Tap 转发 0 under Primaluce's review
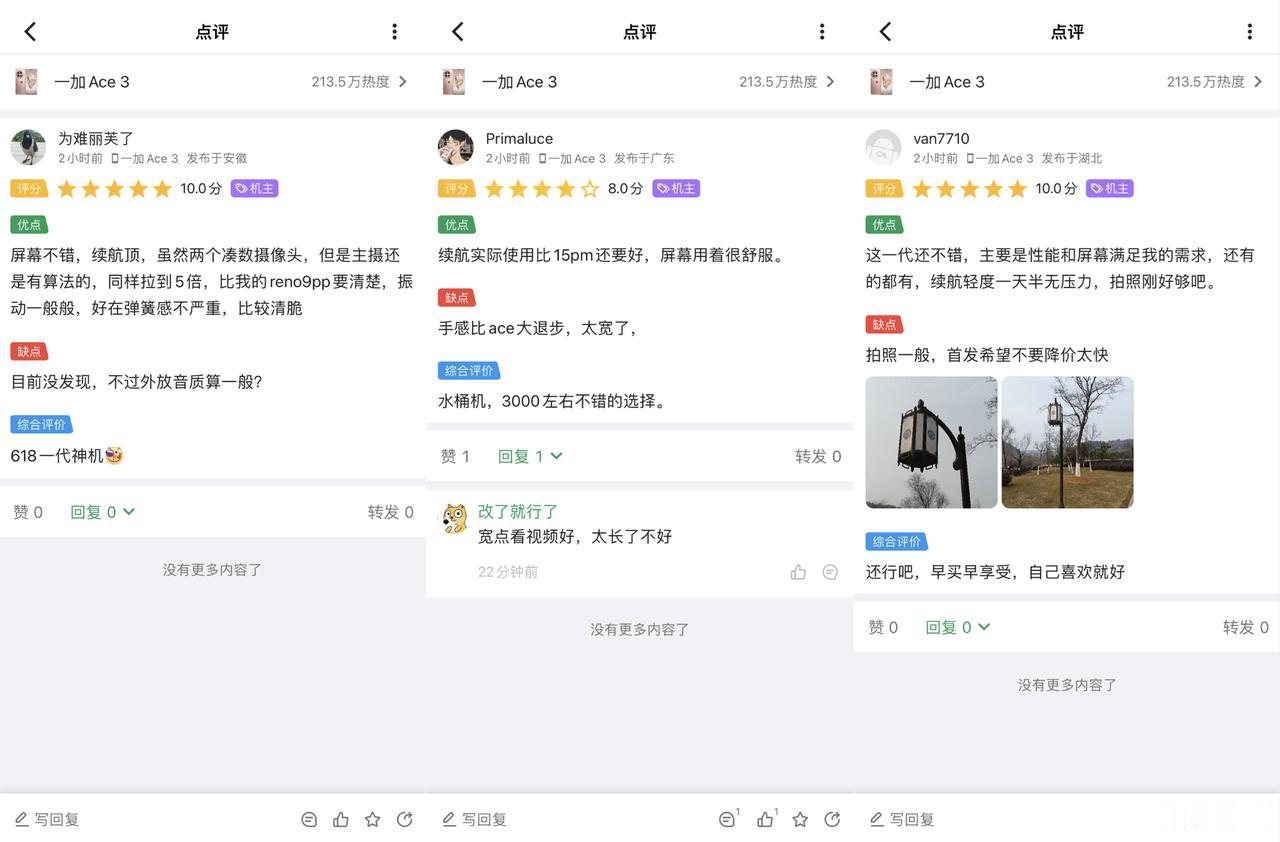 [818, 456]
